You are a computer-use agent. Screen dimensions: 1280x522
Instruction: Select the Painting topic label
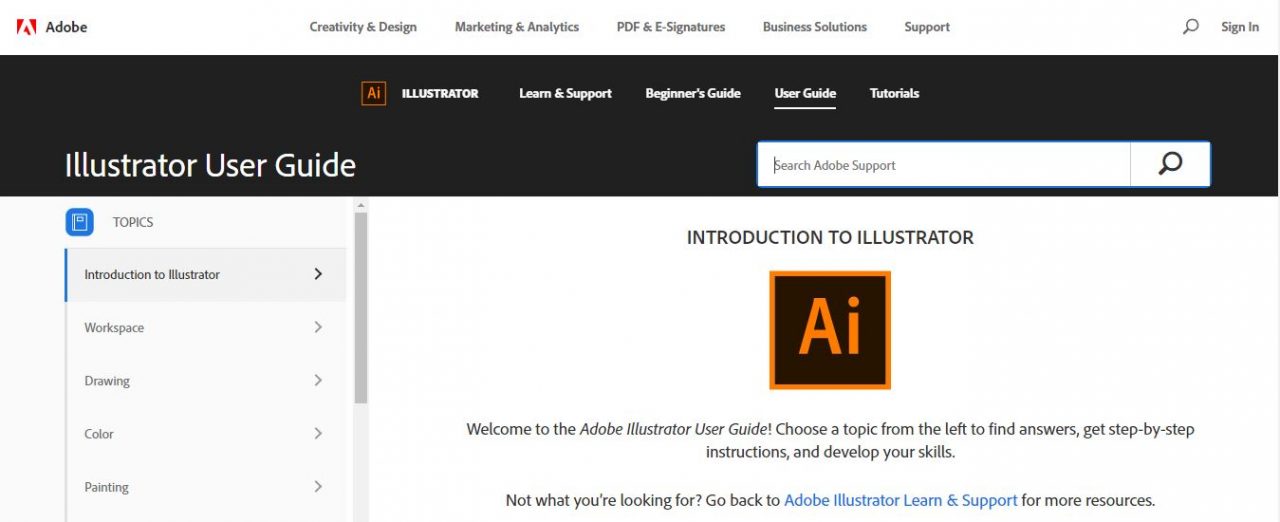coord(106,487)
